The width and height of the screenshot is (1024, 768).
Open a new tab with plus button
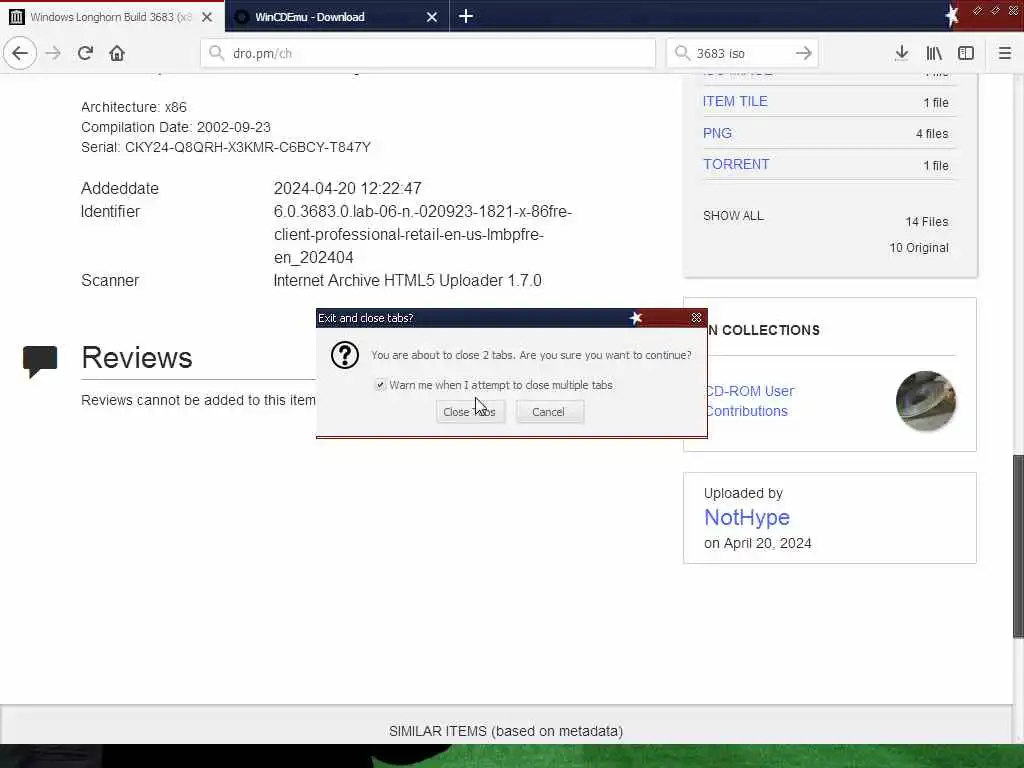(x=466, y=16)
